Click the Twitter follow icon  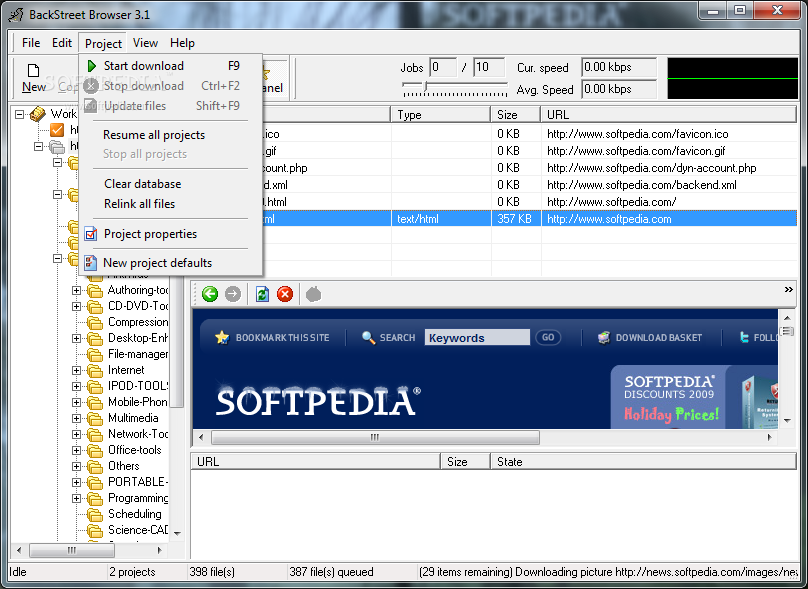pyautogui.click(x=744, y=338)
